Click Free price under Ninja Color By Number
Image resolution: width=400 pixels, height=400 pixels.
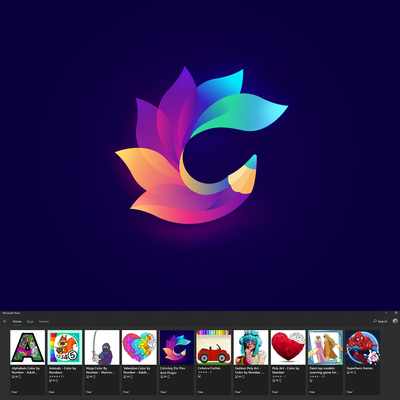coord(88,392)
